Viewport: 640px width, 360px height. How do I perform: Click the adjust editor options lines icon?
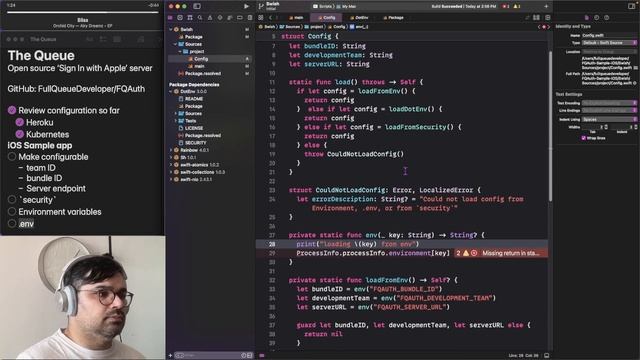tap(527, 18)
